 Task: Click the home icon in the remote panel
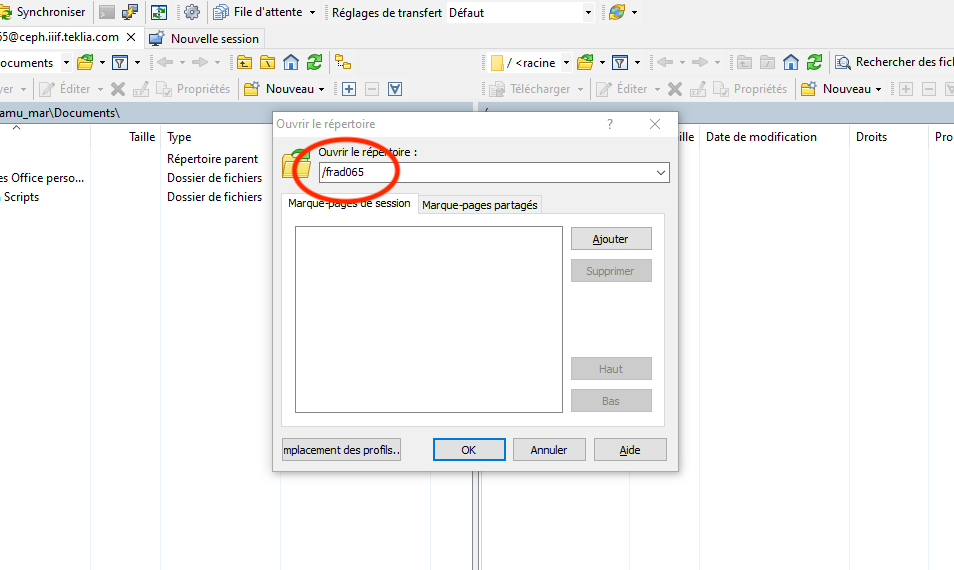coord(791,62)
